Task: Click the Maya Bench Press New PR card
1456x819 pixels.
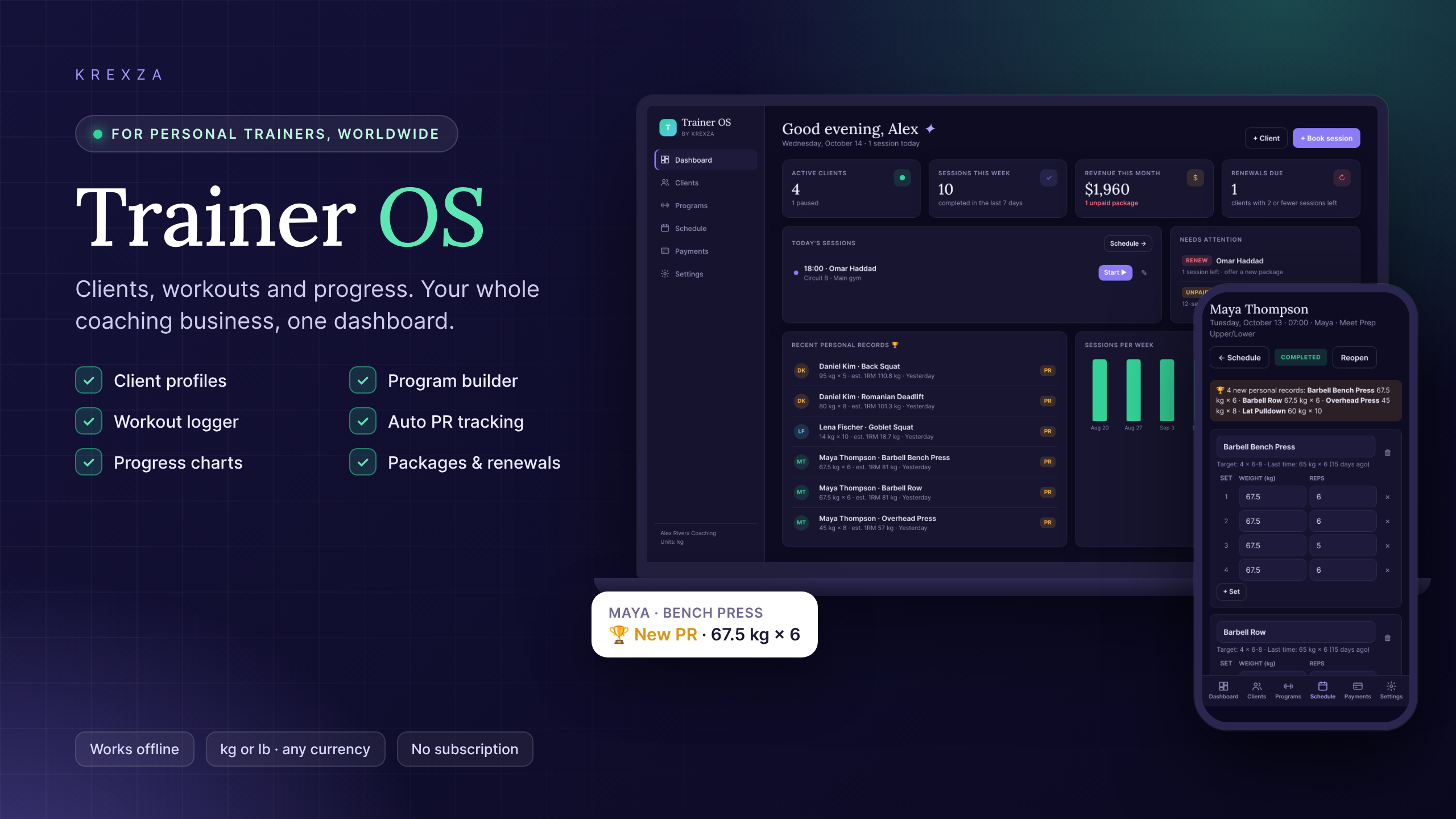Action: pos(705,624)
